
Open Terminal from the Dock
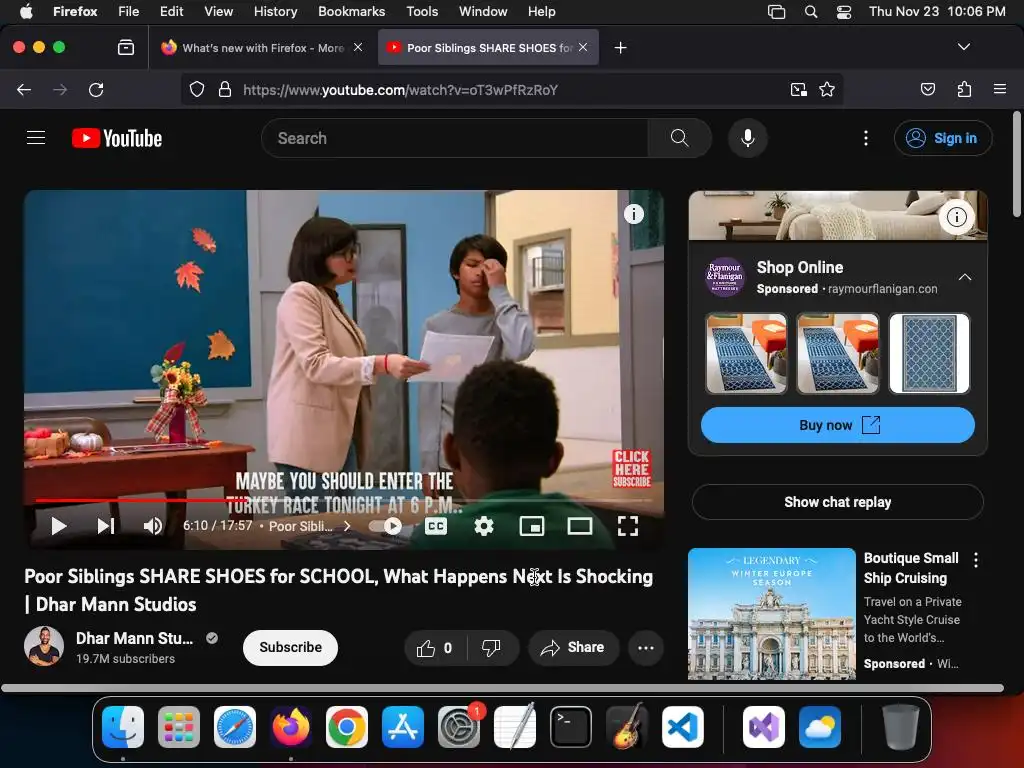(571, 727)
